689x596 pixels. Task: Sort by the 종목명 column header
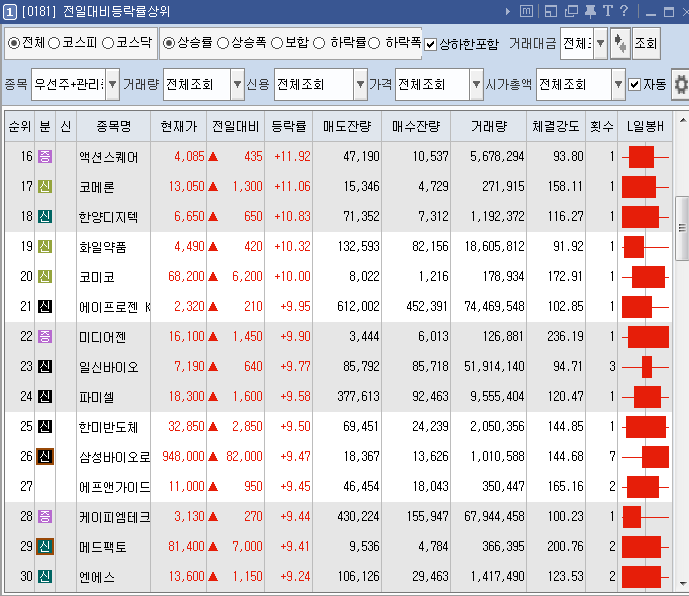114,127
